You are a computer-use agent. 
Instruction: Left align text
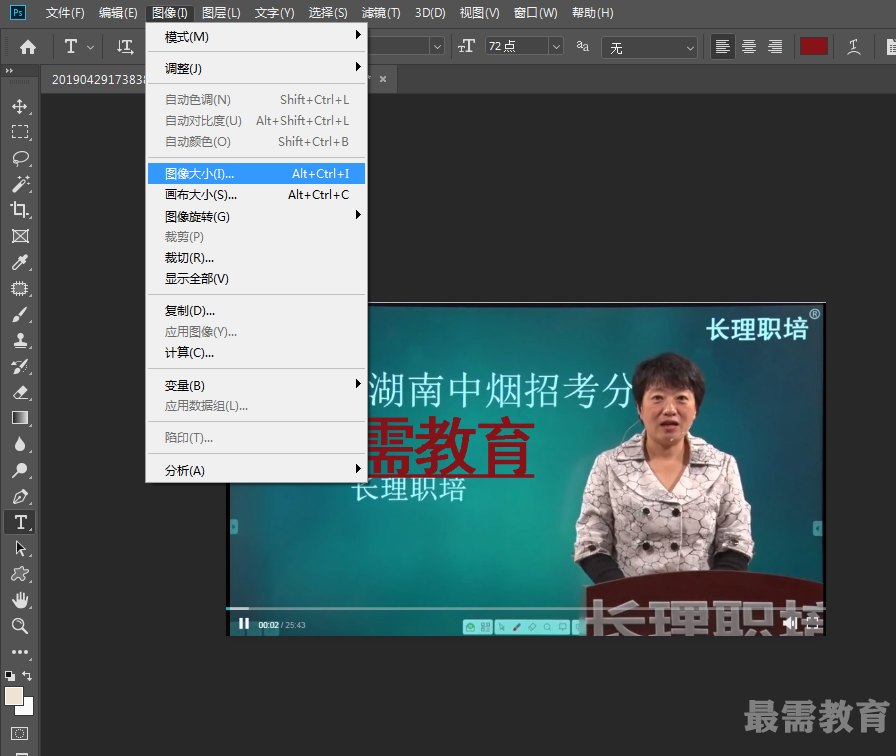(722, 47)
